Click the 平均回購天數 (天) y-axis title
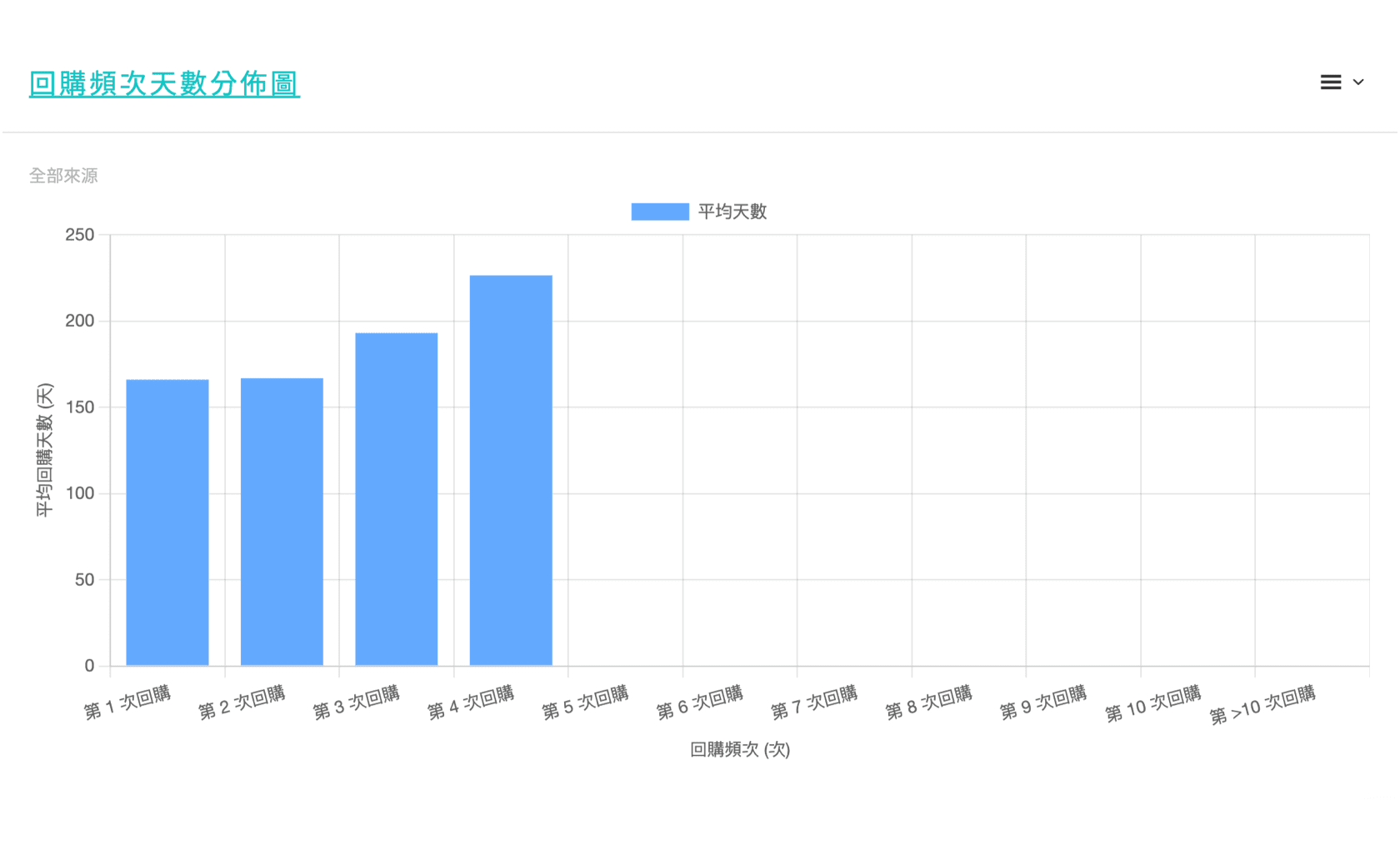Image resolution: width=1400 pixels, height=850 pixels. [44, 450]
